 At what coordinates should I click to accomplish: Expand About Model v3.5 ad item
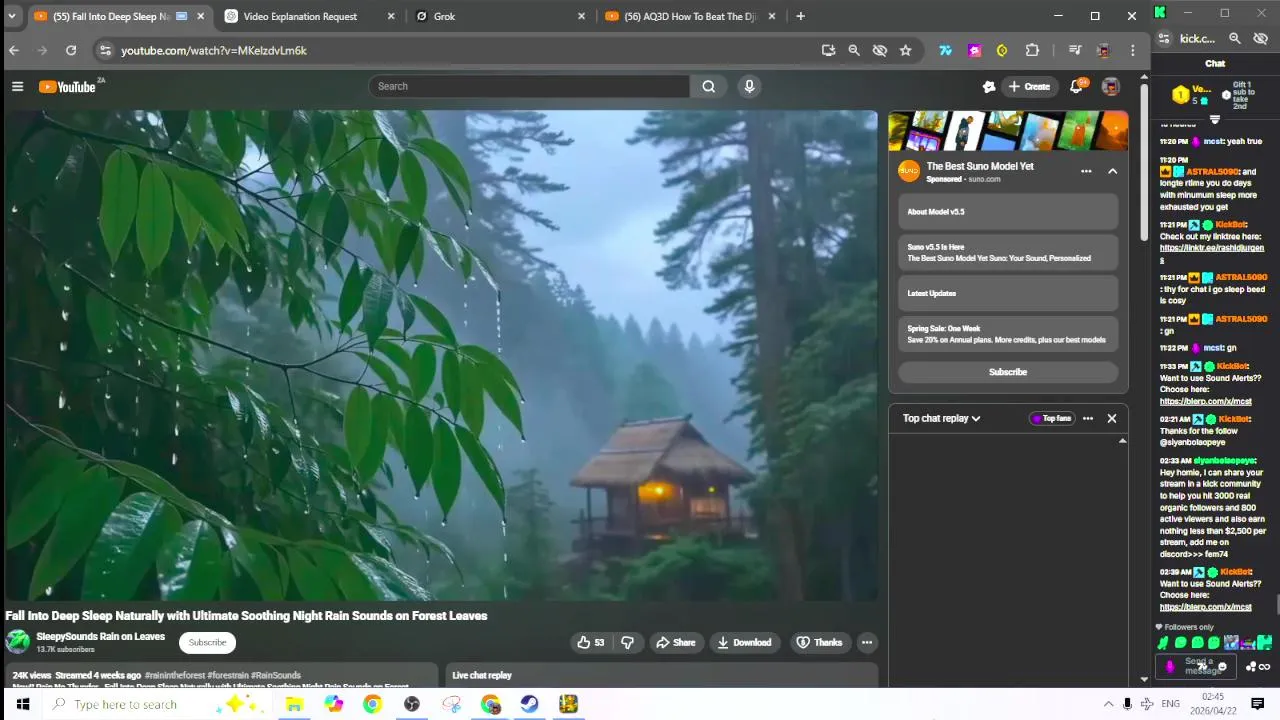click(x=1008, y=212)
